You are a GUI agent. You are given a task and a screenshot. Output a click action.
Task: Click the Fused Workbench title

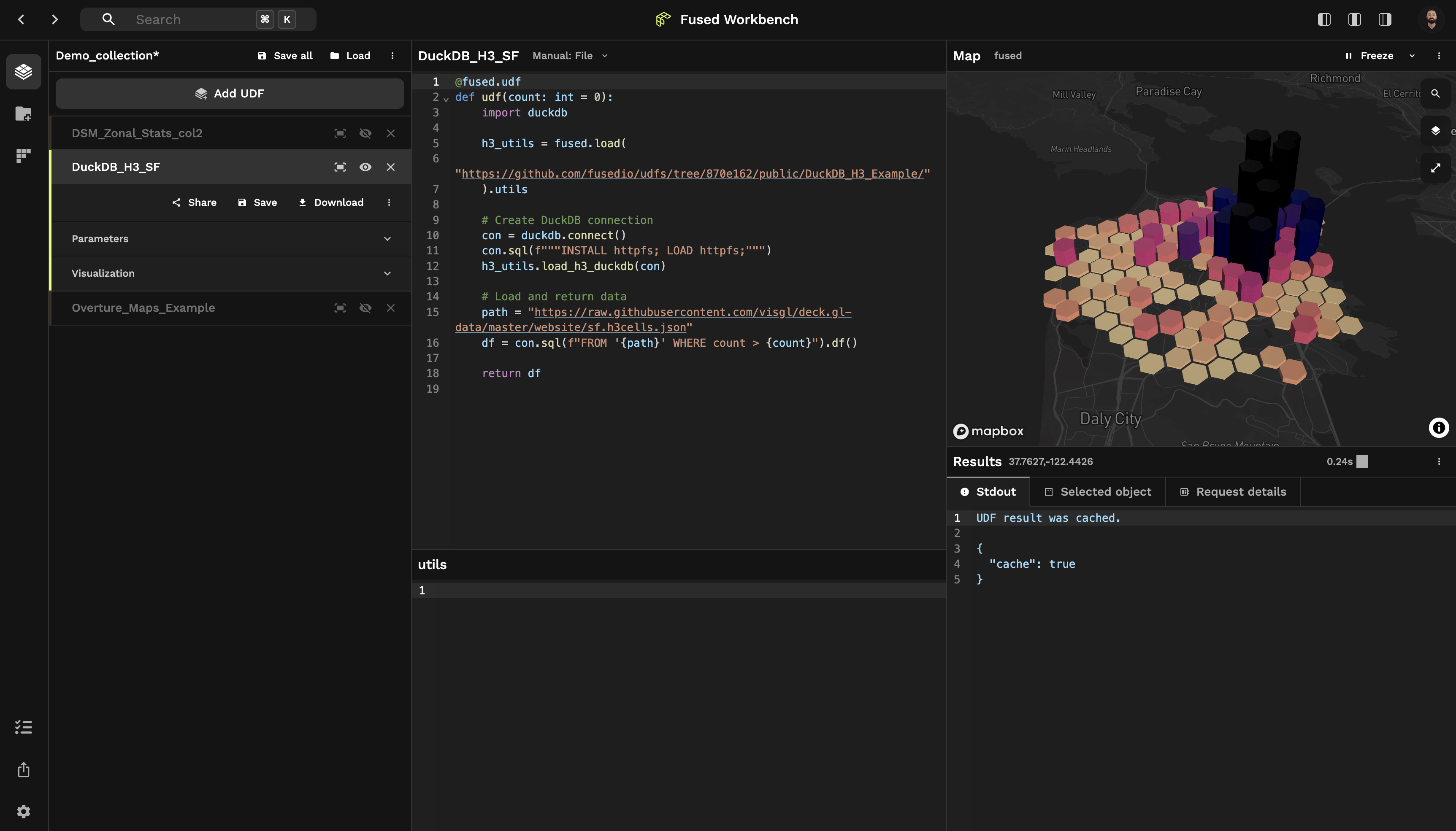click(x=739, y=19)
